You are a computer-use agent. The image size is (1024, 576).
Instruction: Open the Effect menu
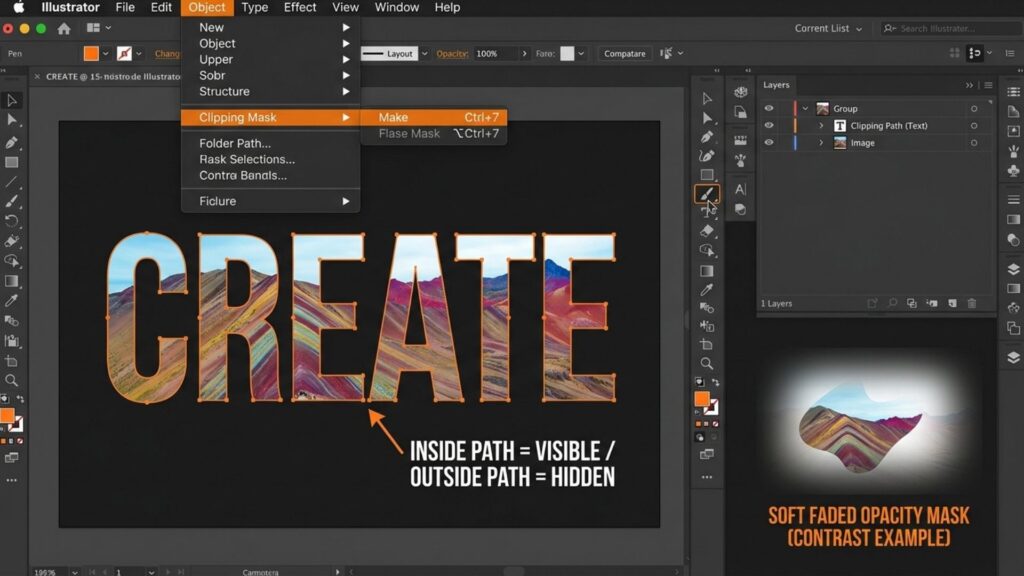[300, 7]
